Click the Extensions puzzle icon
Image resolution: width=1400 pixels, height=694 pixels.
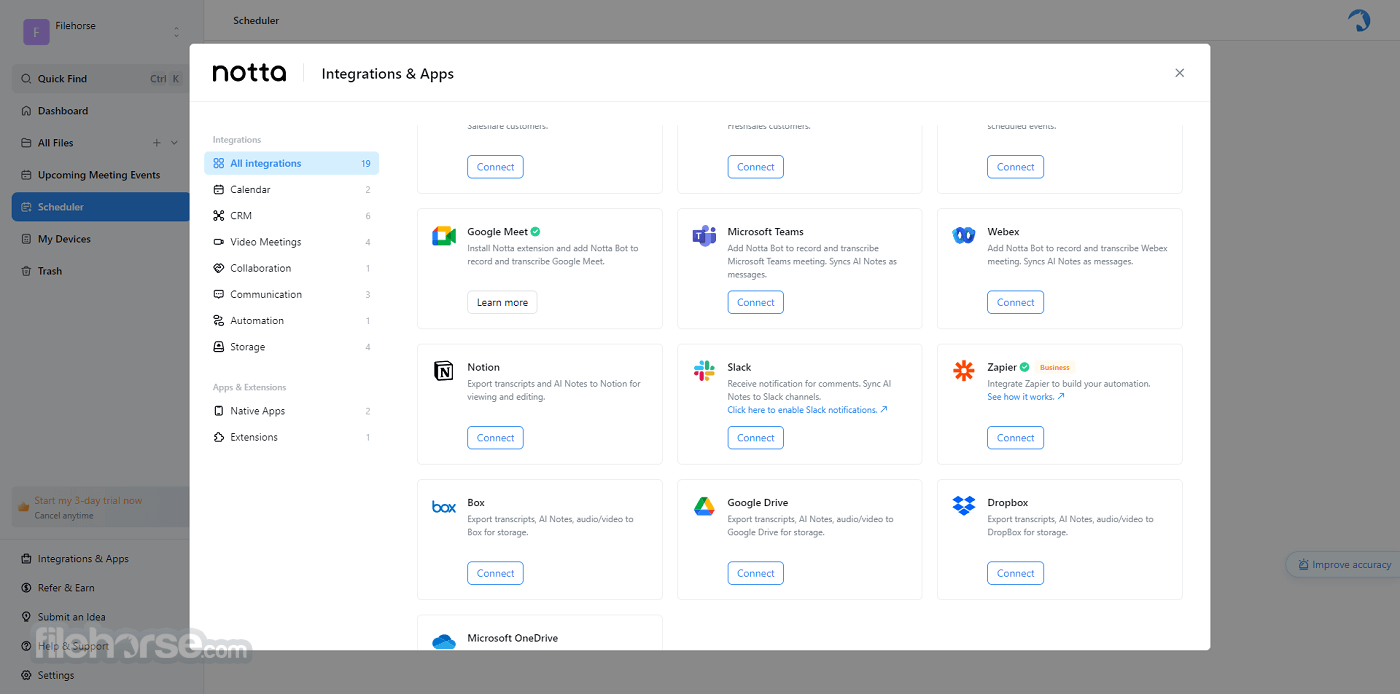(219, 437)
